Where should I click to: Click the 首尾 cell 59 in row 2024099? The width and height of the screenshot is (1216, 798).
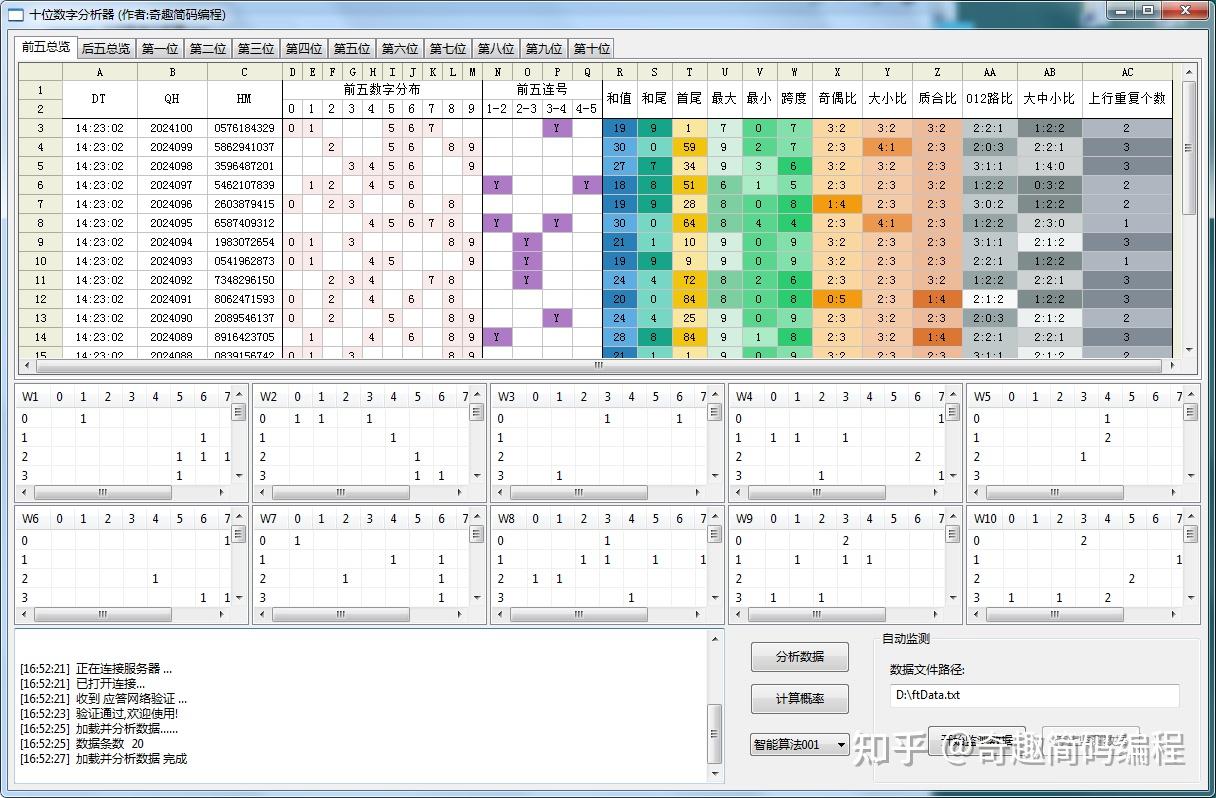[x=689, y=147]
